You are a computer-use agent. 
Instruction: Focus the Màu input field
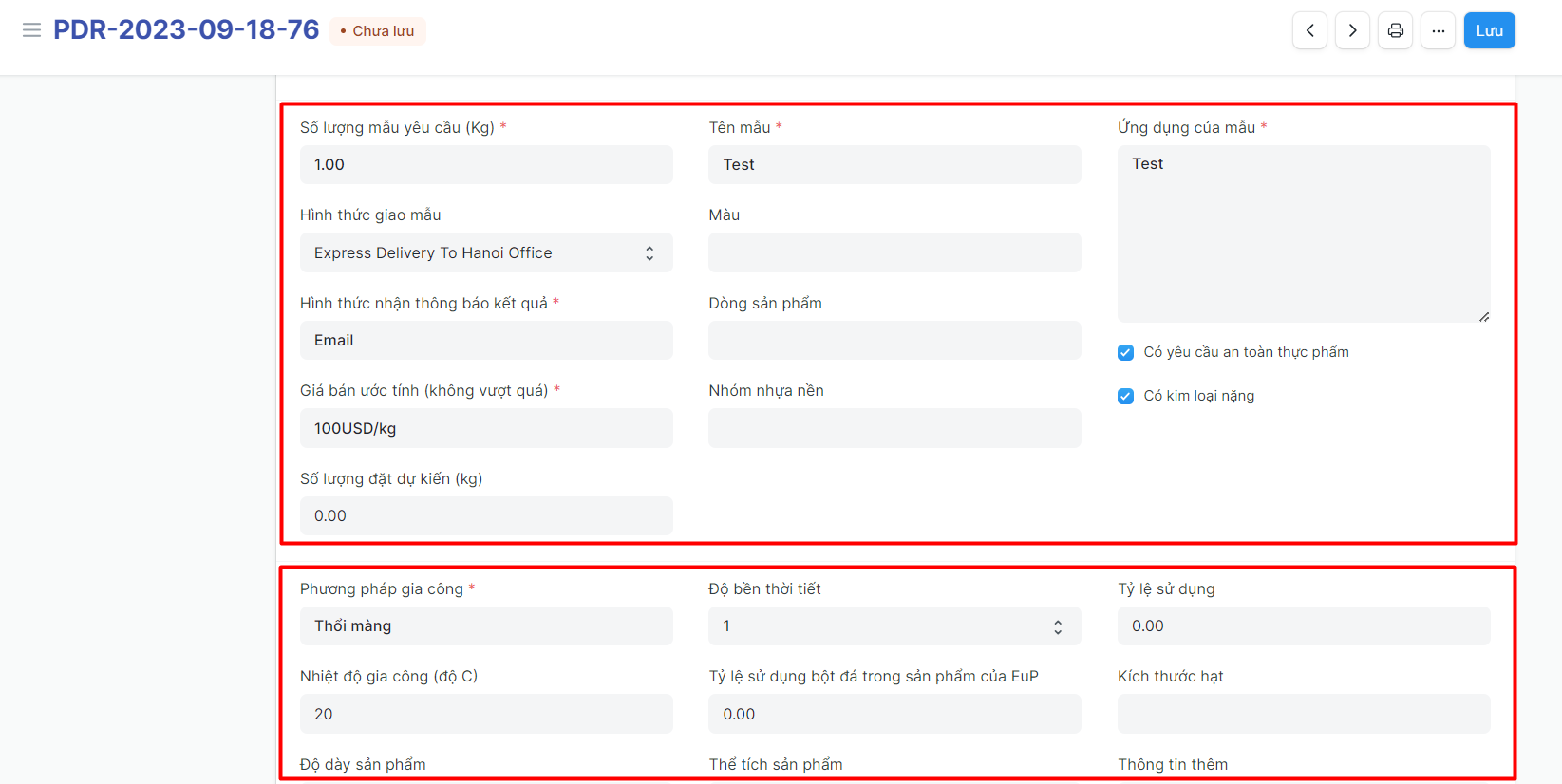[x=894, y=253]
